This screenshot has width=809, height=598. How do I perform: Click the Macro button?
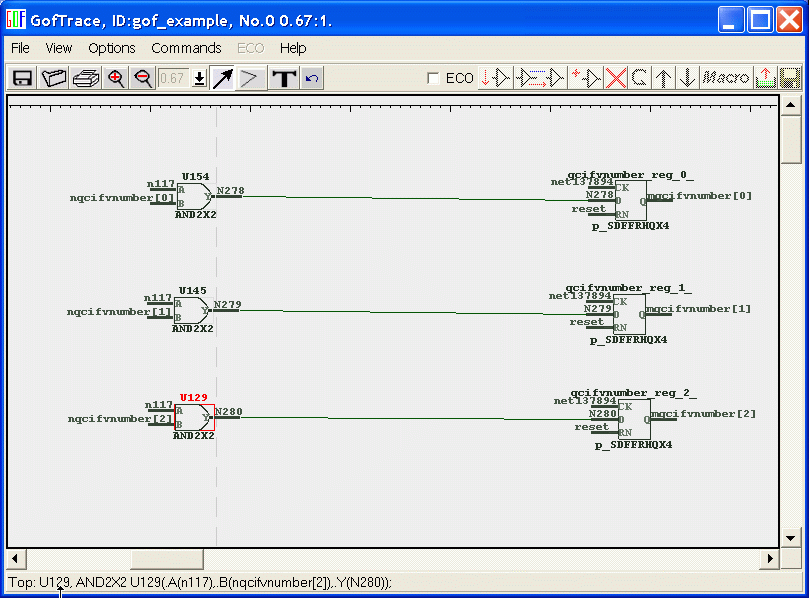tap(725, 78)
